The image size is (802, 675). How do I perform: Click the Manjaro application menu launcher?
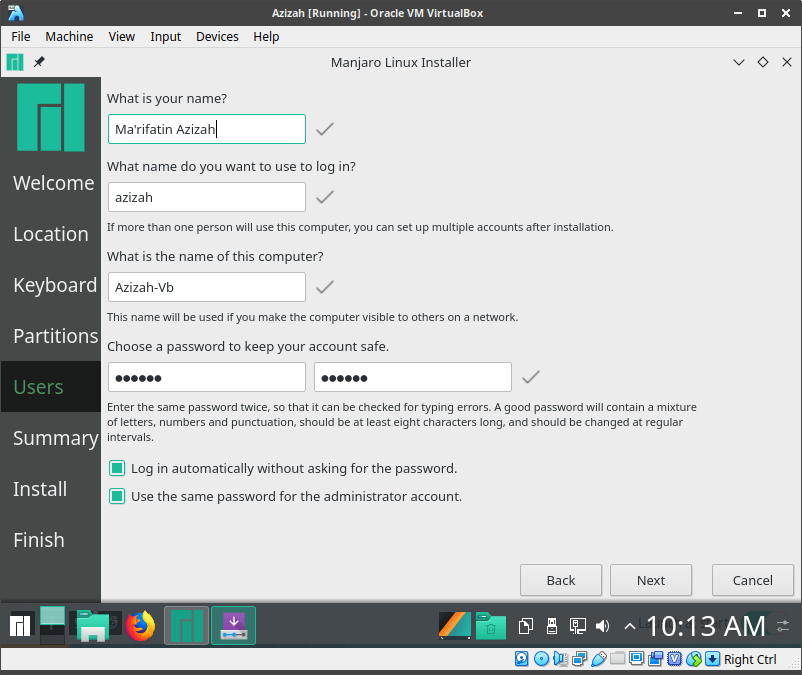pos(20,626)
